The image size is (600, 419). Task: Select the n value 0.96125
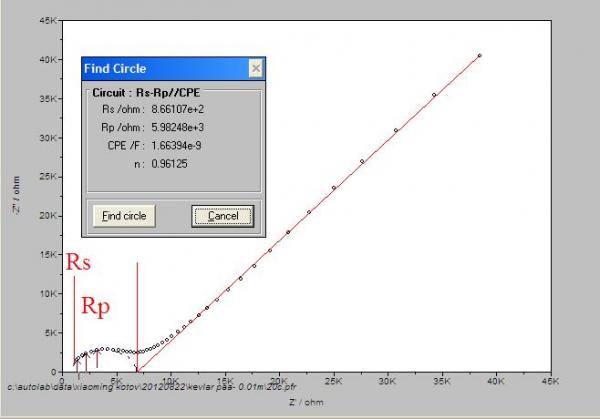click(169, 164)
